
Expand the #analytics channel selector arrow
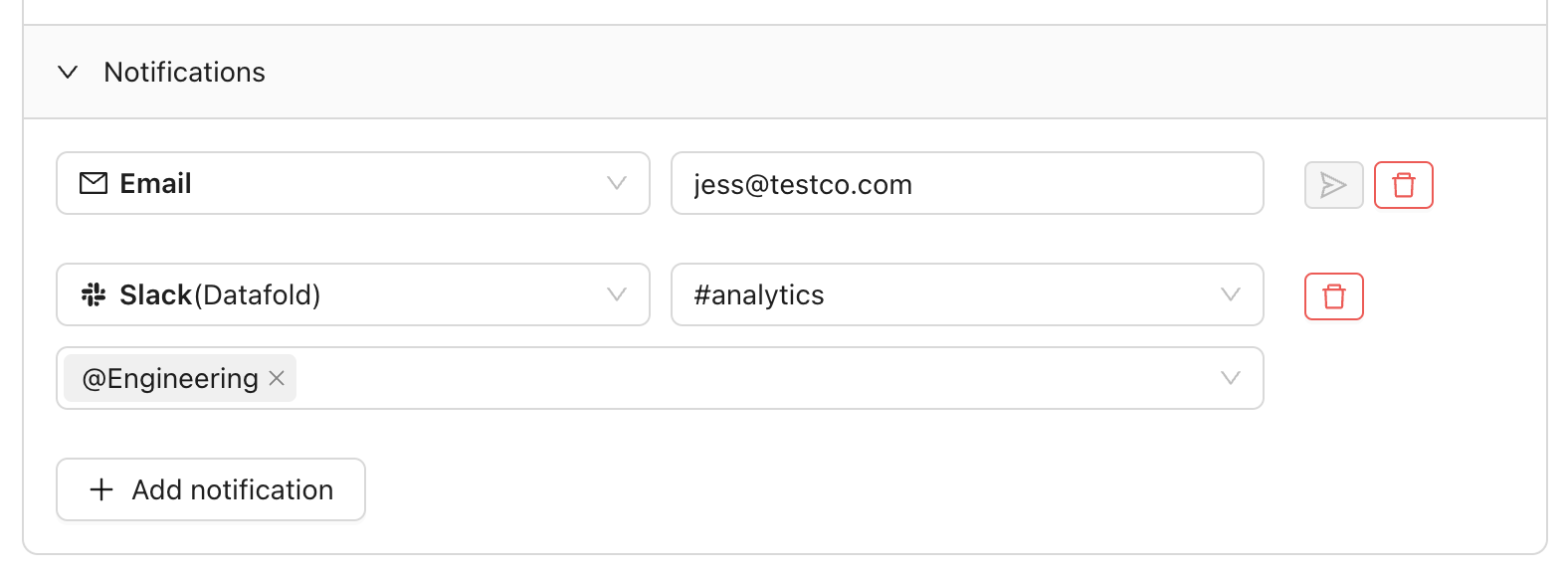[1231, 294]
